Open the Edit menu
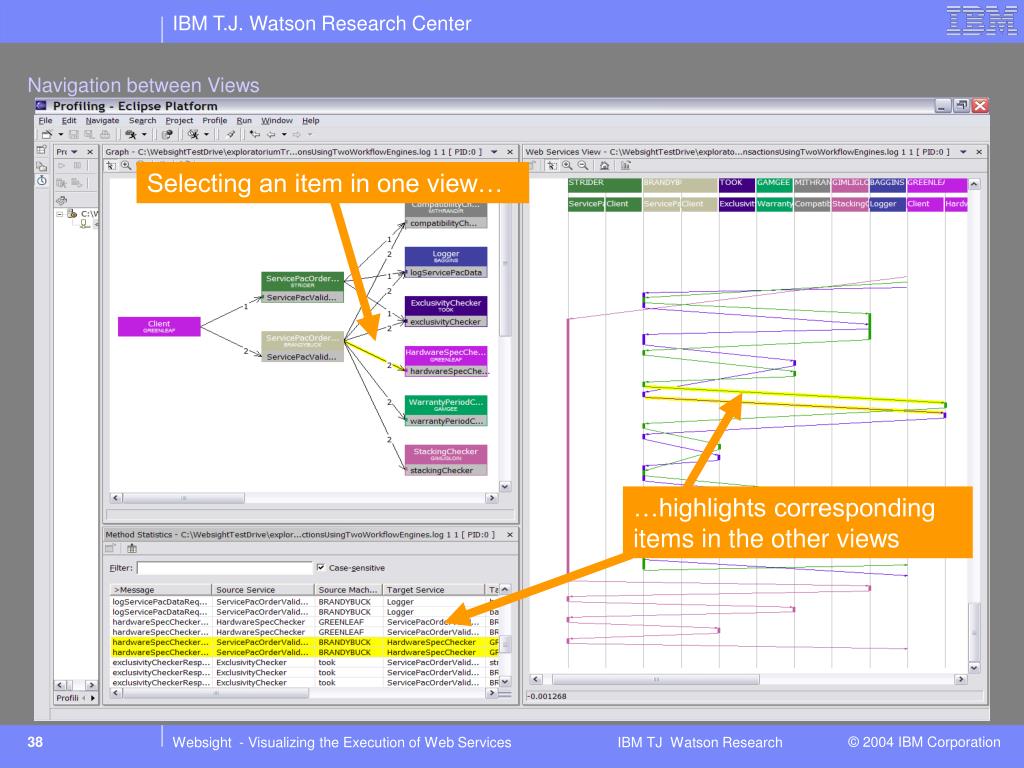 pyautogui.click(x=69, y=120)
